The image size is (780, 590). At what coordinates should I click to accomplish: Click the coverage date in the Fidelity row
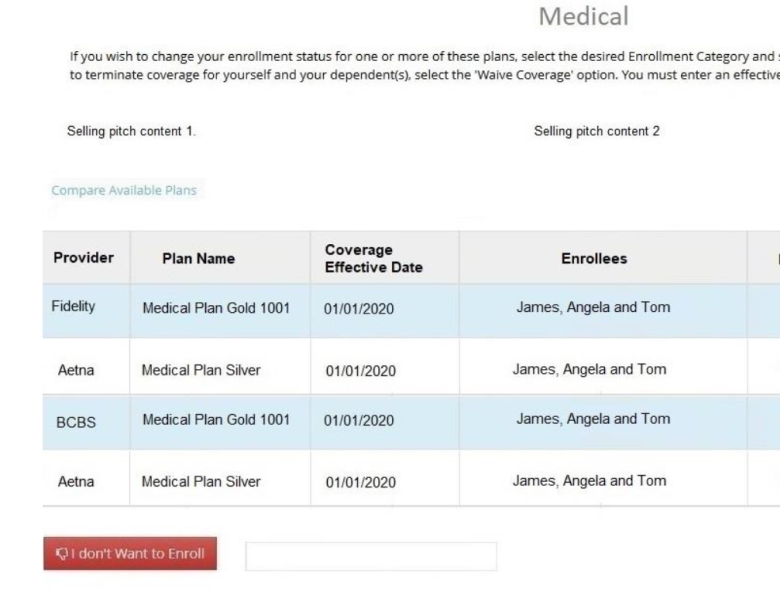[359, 309]
